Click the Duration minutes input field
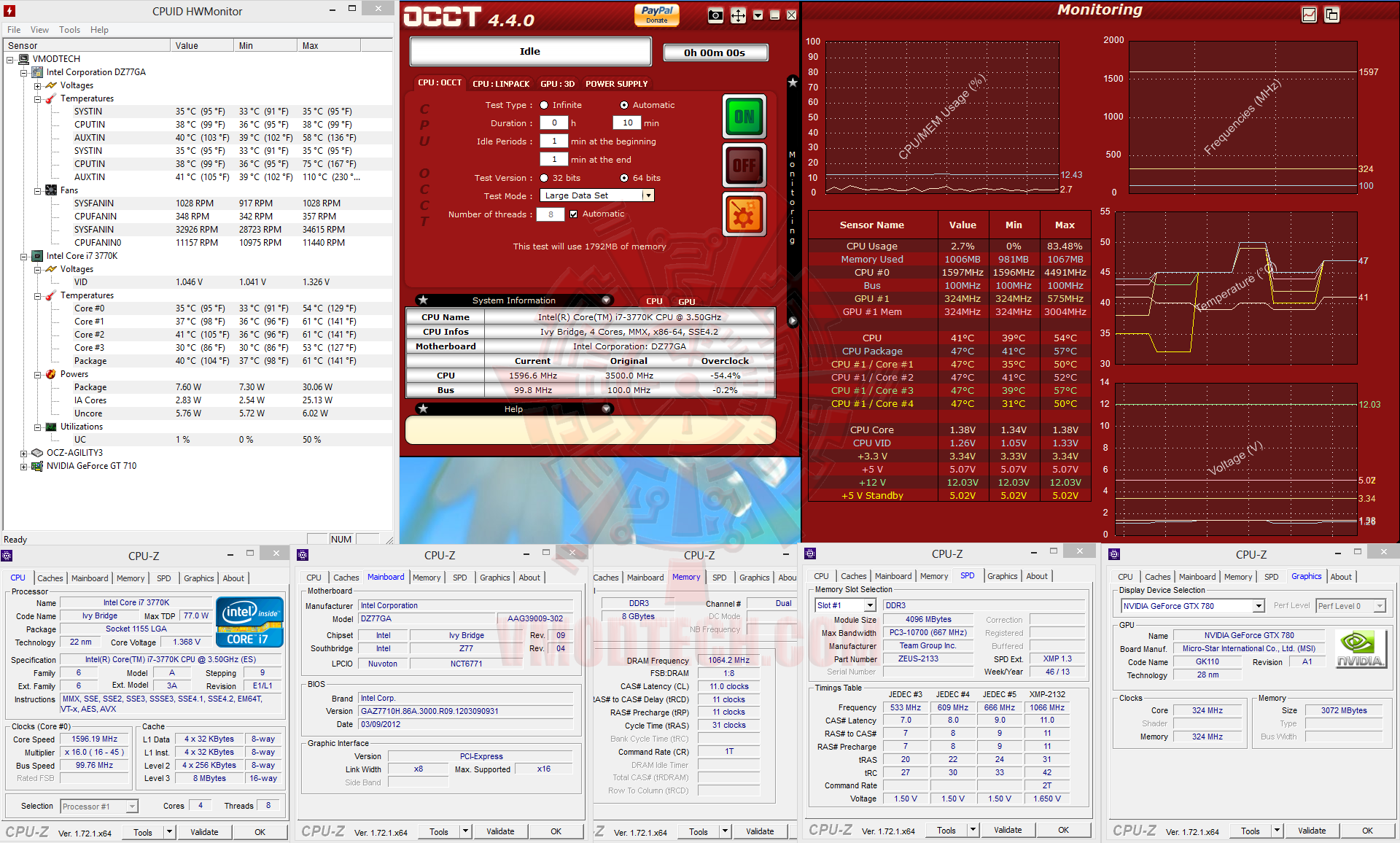The height and width of the screenshot is (843, 1400). point(627,123)
